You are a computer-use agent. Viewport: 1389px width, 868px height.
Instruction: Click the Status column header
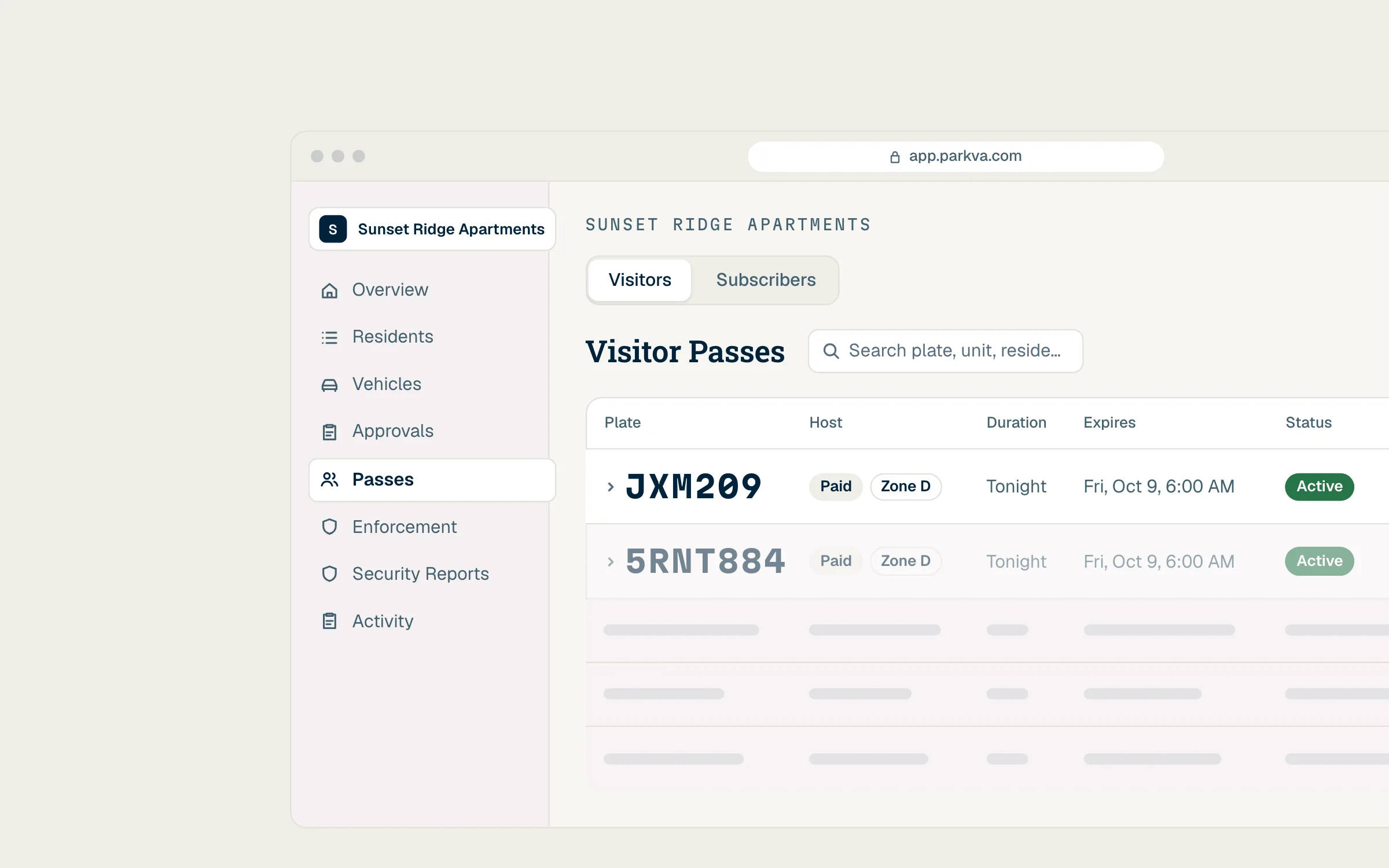coord(1309,423)
